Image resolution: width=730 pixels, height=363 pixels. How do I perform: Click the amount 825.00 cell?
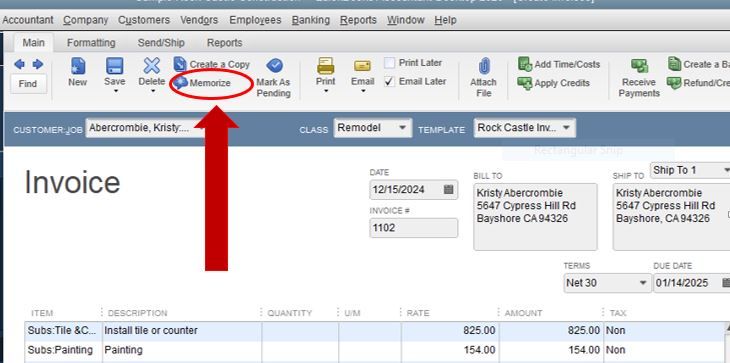[x=551, y=331]
